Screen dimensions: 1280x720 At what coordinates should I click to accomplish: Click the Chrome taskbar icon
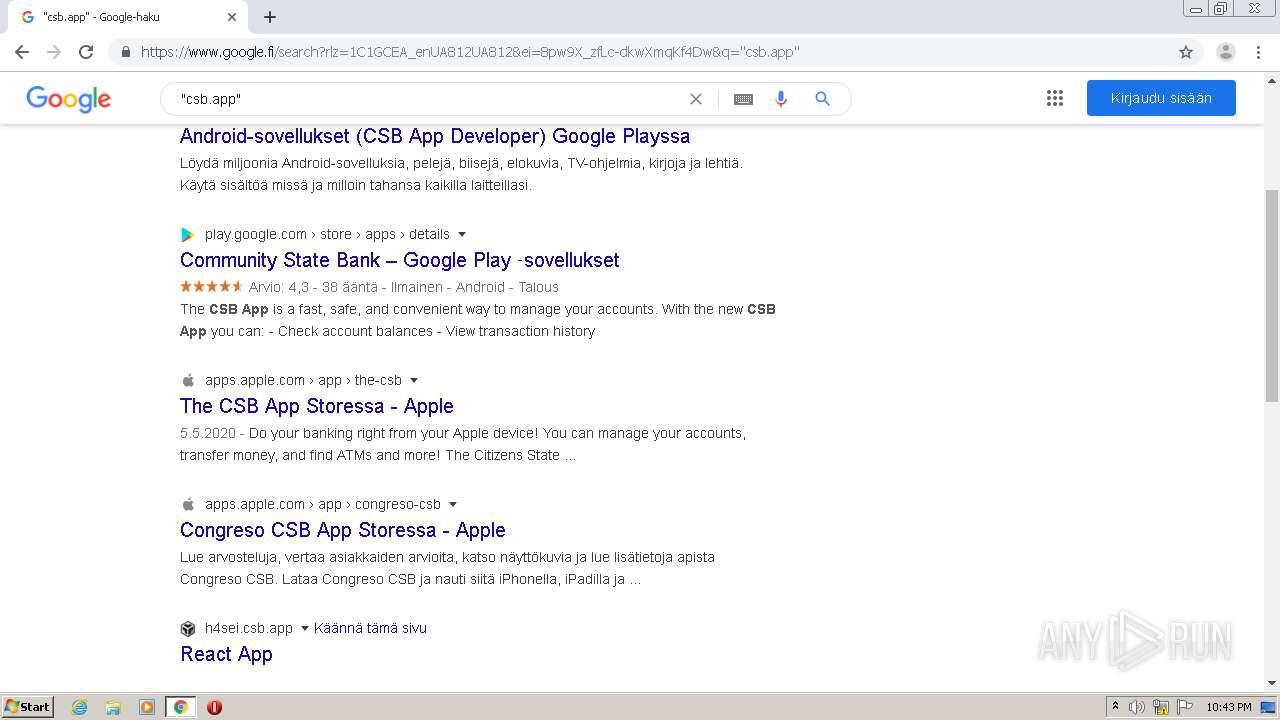(180, 707)
